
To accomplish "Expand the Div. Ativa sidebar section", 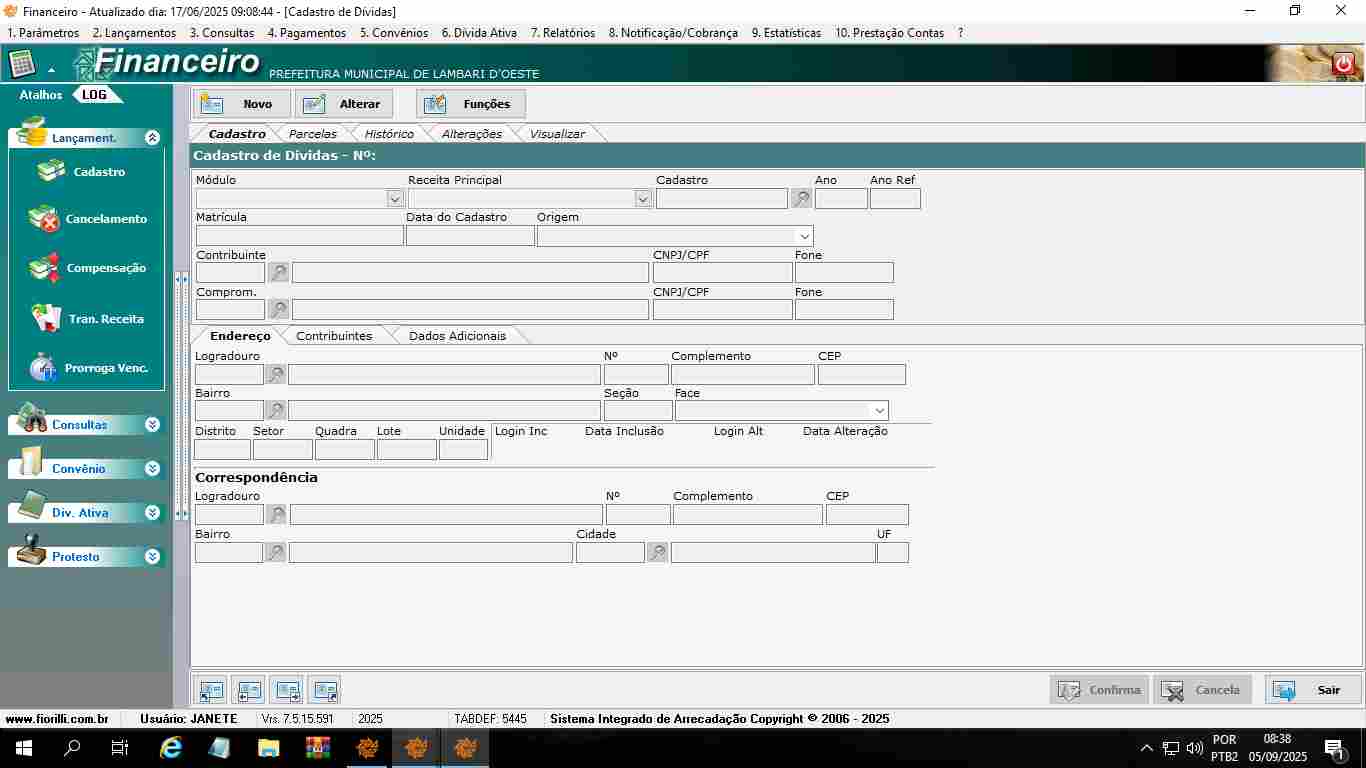I will [x=152, y=513].
